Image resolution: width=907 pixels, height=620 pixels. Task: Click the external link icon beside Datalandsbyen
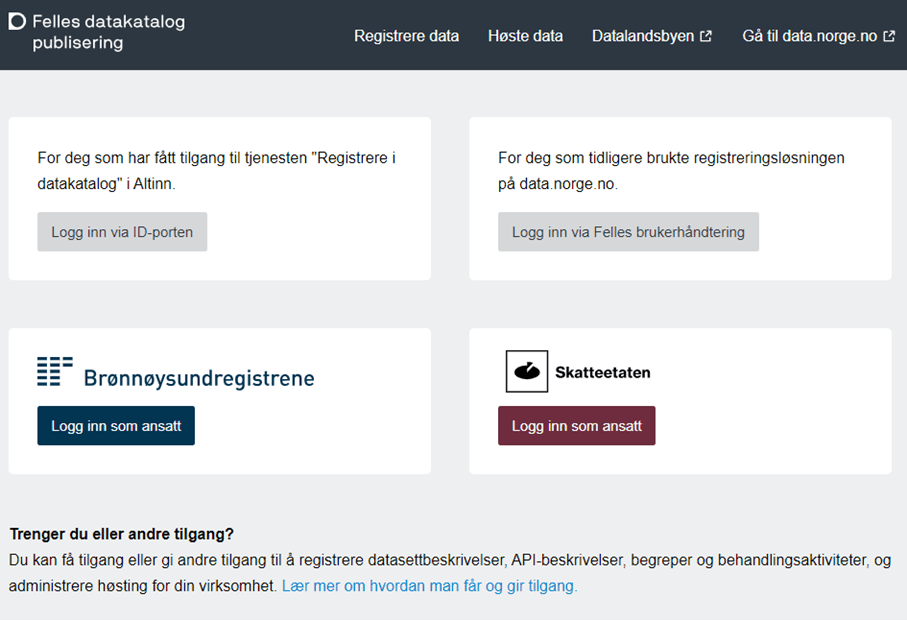tap(706, 36)
